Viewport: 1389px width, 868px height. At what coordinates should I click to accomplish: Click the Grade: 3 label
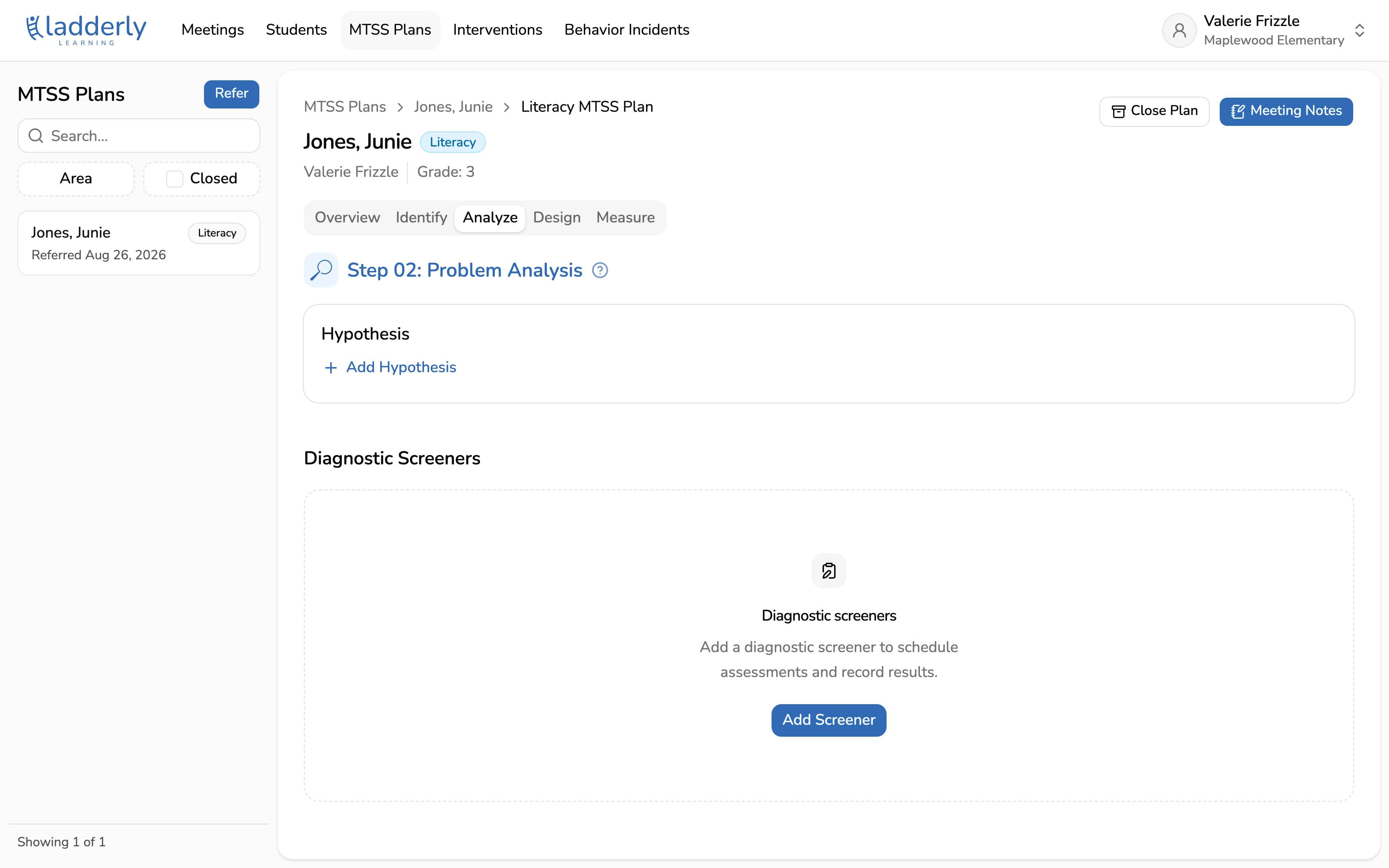[x=446, y=172]
